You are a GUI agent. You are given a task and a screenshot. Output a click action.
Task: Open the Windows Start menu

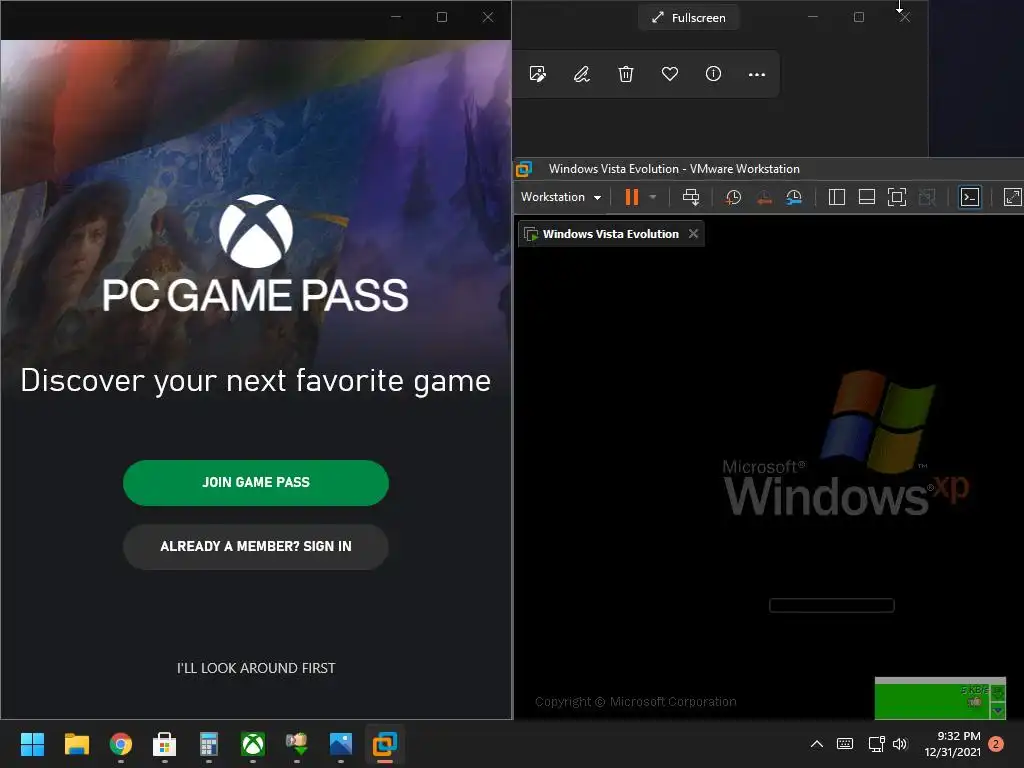32,744
